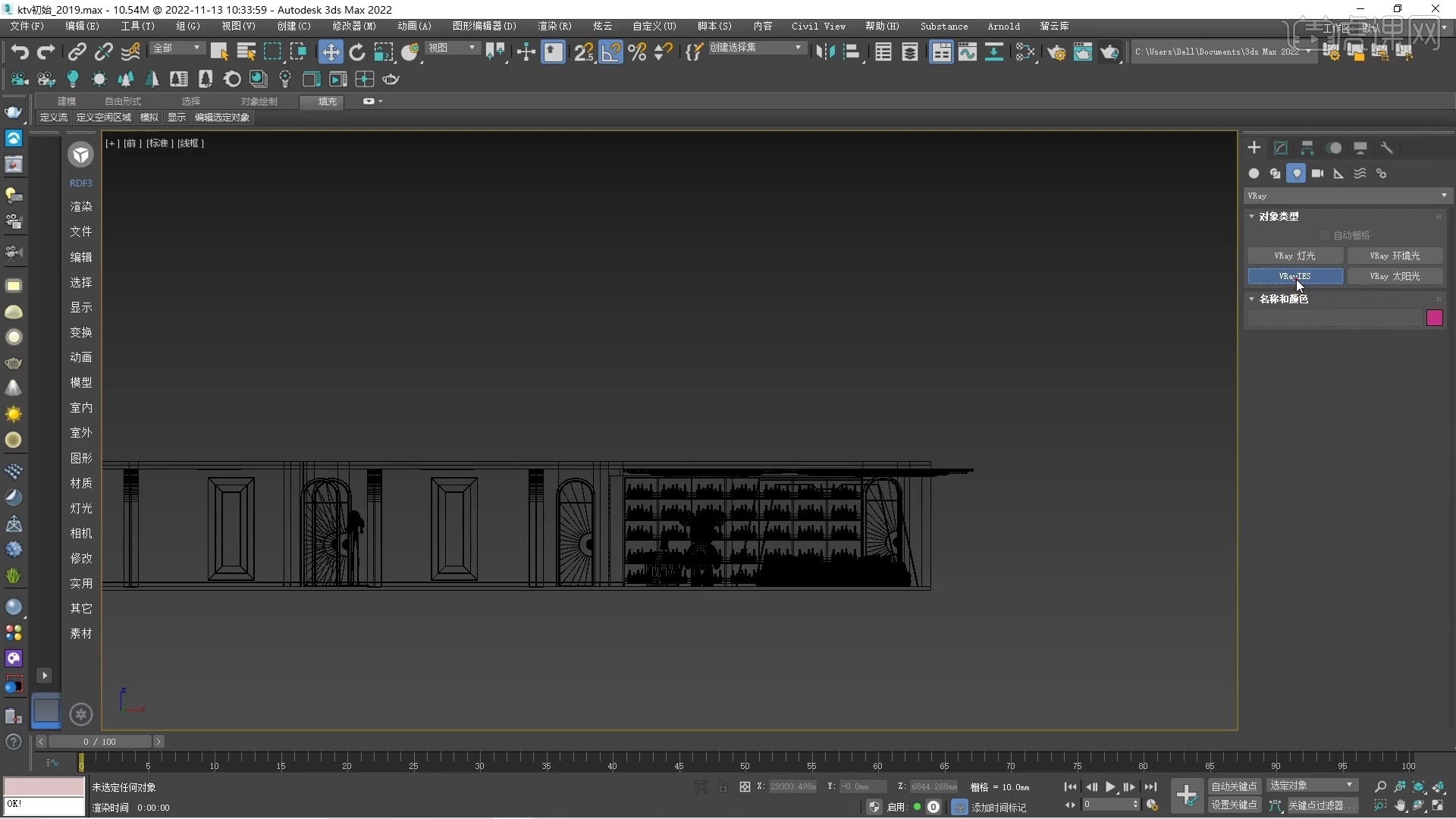Open the Display panel tab
This screenshot has width=1456, height=819.
1360,148
